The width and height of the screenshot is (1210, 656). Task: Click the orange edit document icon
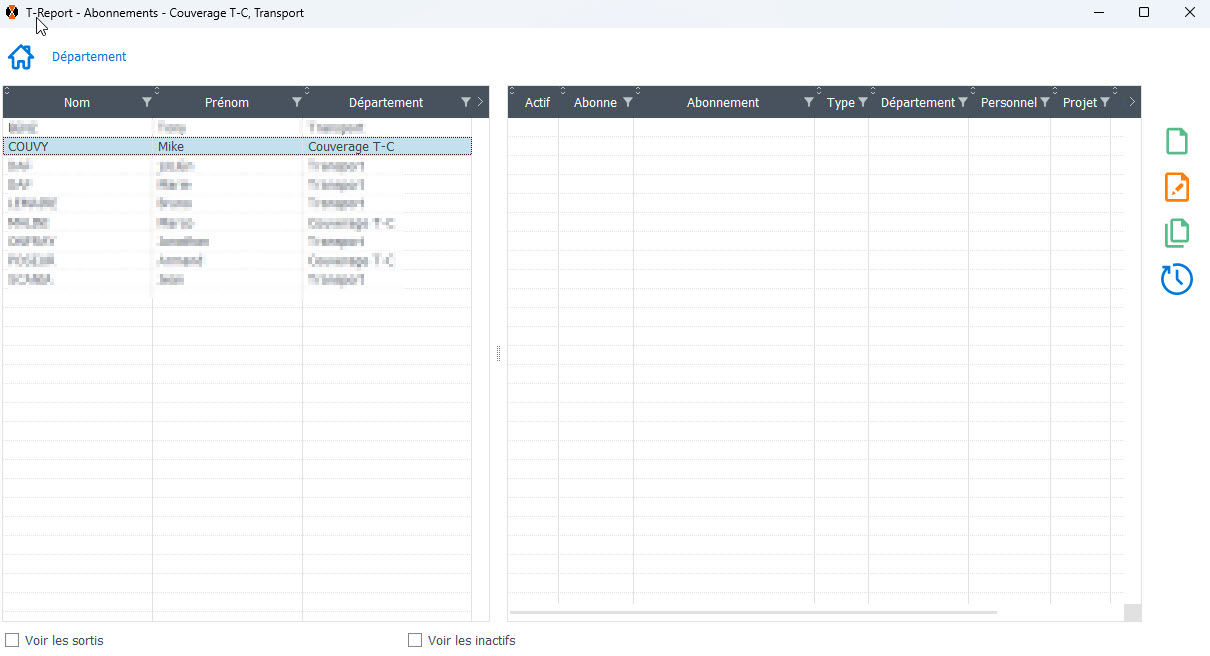[x=1177, y=187]
